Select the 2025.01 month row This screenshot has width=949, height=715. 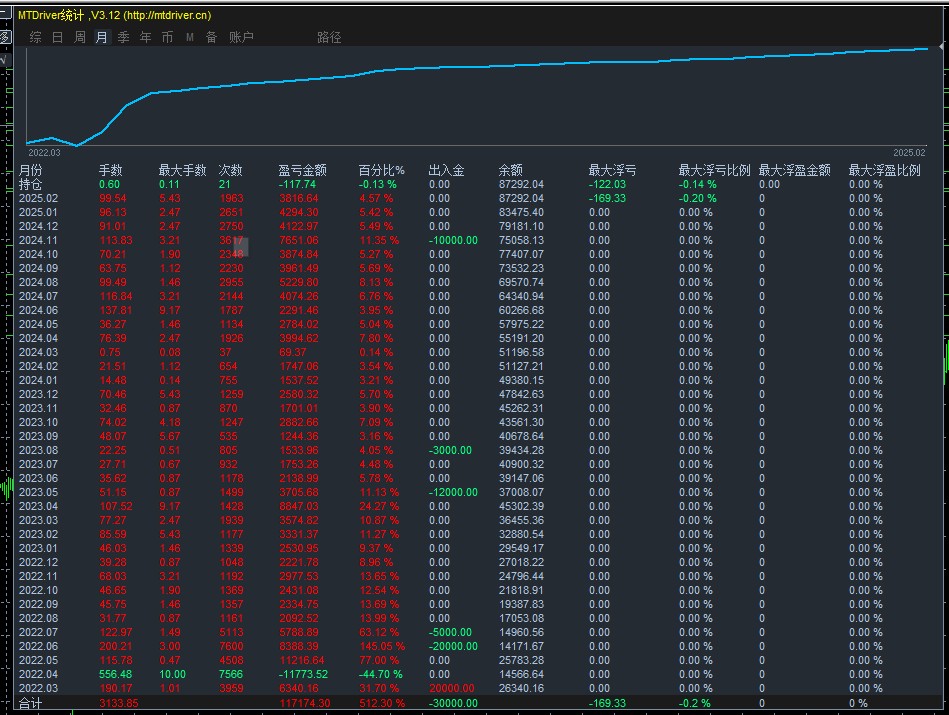coord(39,212)
